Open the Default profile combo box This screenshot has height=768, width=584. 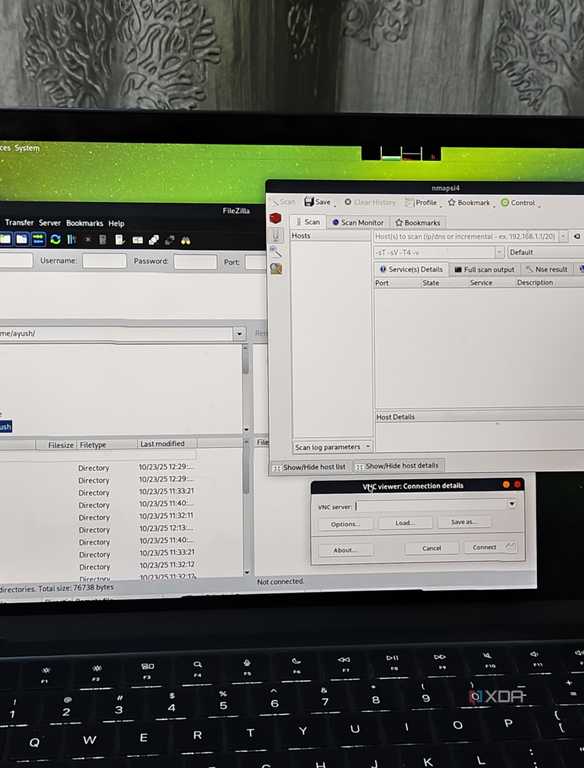tap(546, 252)
